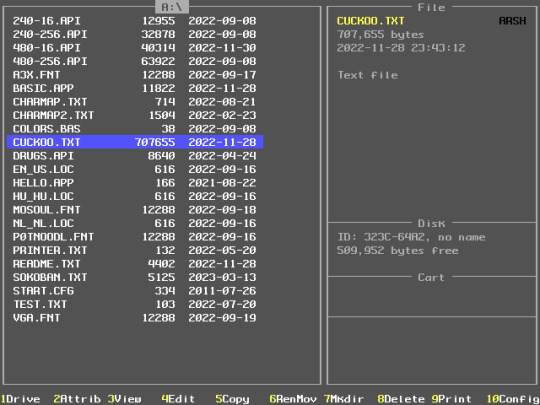This screenshot has width=540, height=405.
Task: Activate the 4Edit command
Action: (x=178, y=399)
